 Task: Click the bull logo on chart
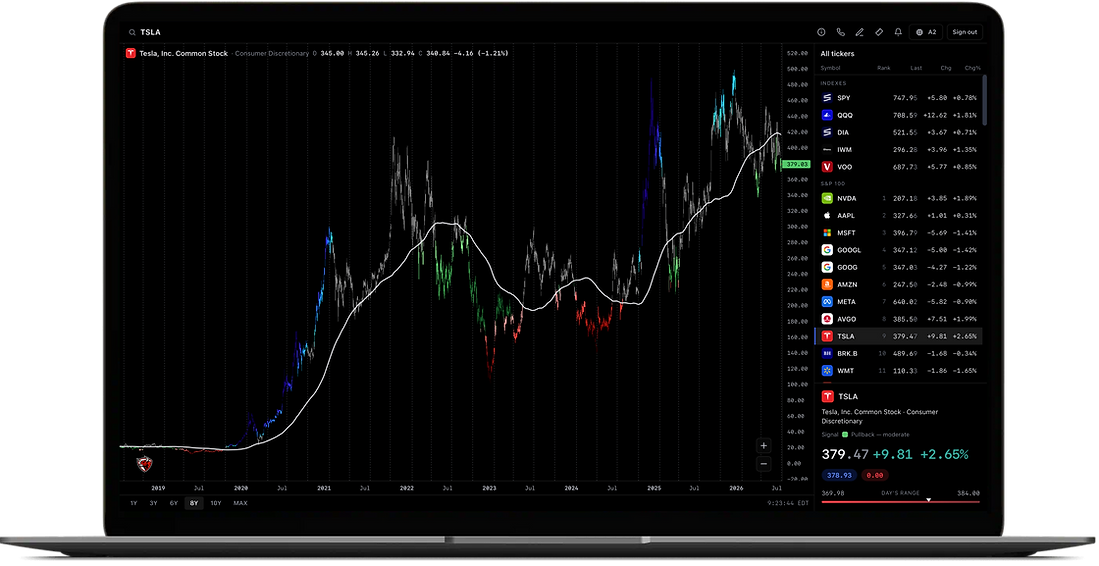144,463
